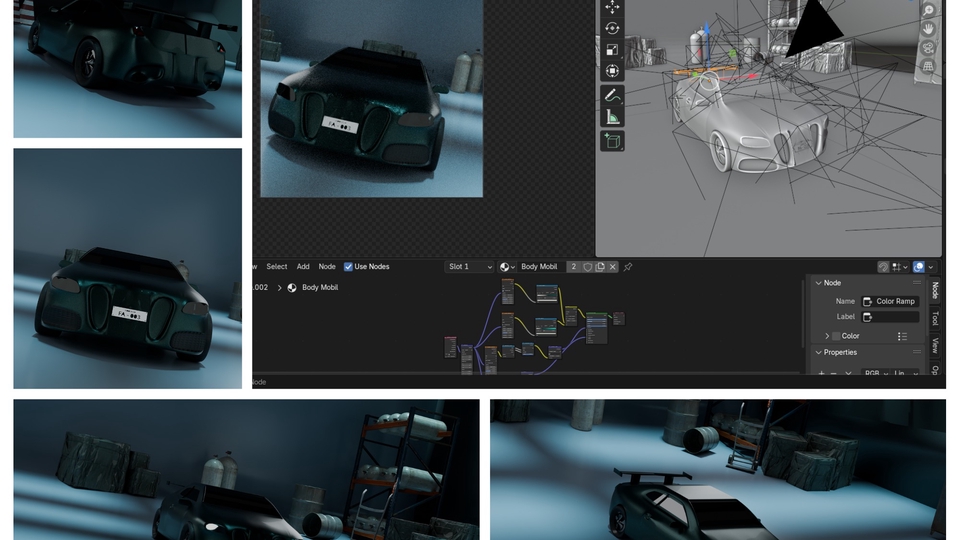Open the Add menu in node editor
This screenshot has height=540, width=960.
pos(303,267)
